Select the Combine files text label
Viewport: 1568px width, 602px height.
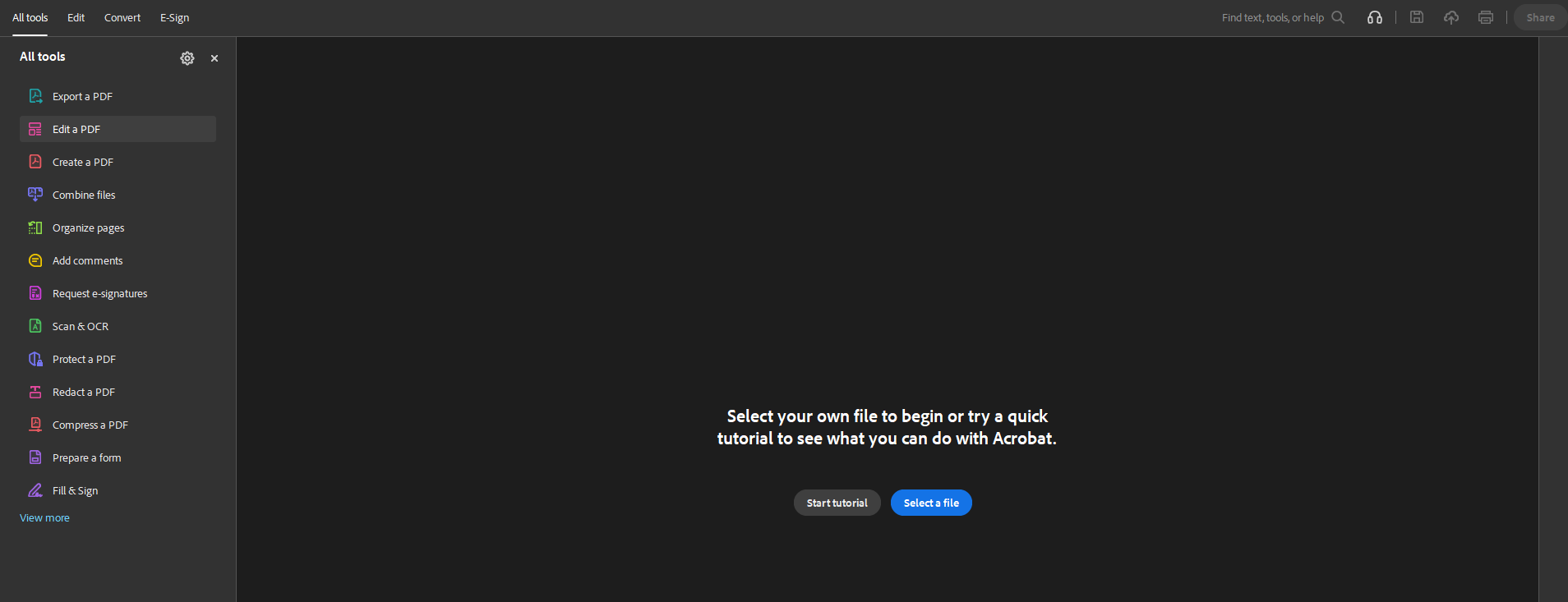point(84,195)
